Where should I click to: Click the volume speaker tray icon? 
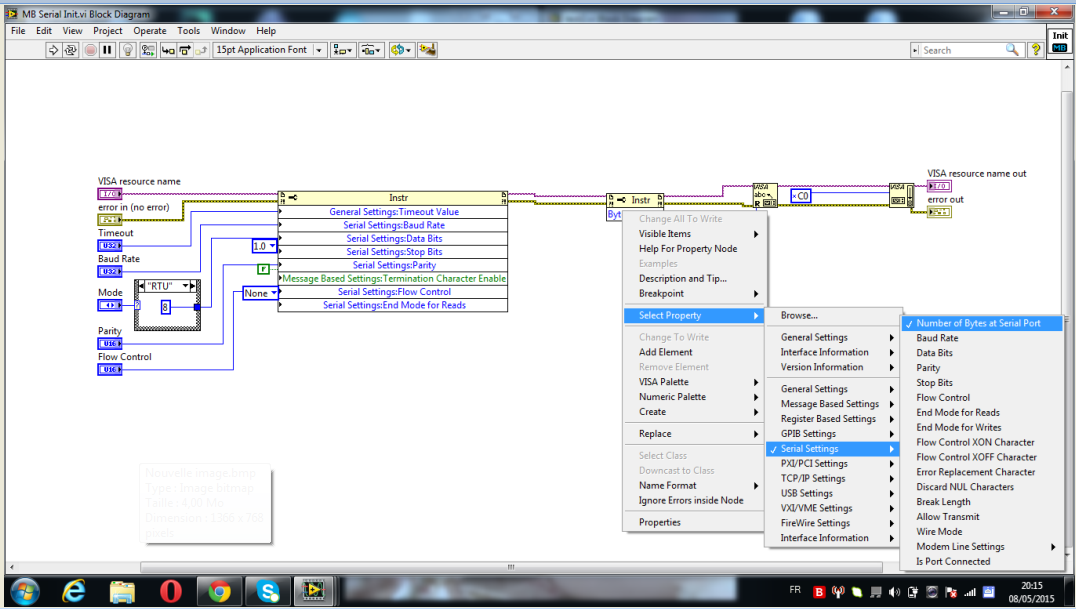click(x=894, y=592)
